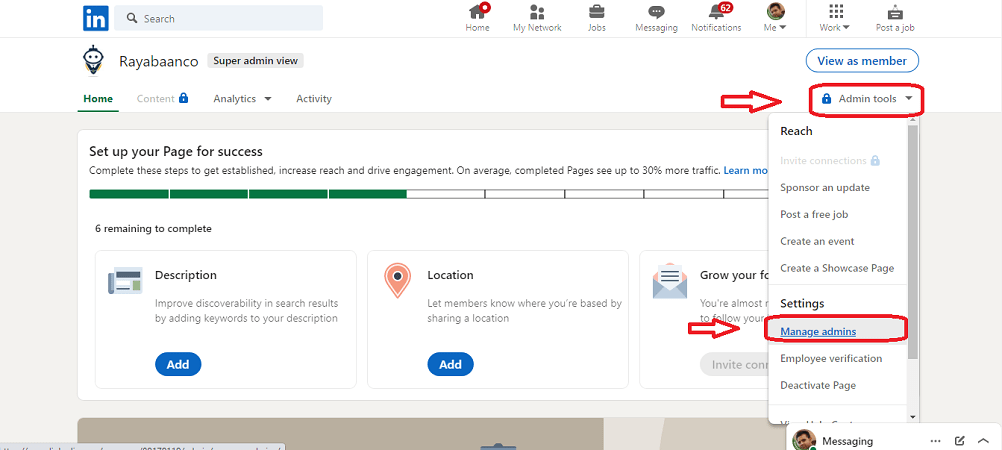1002x450 pixels.
Task: Choose Sponsor an update
Action: click(824, 187)
